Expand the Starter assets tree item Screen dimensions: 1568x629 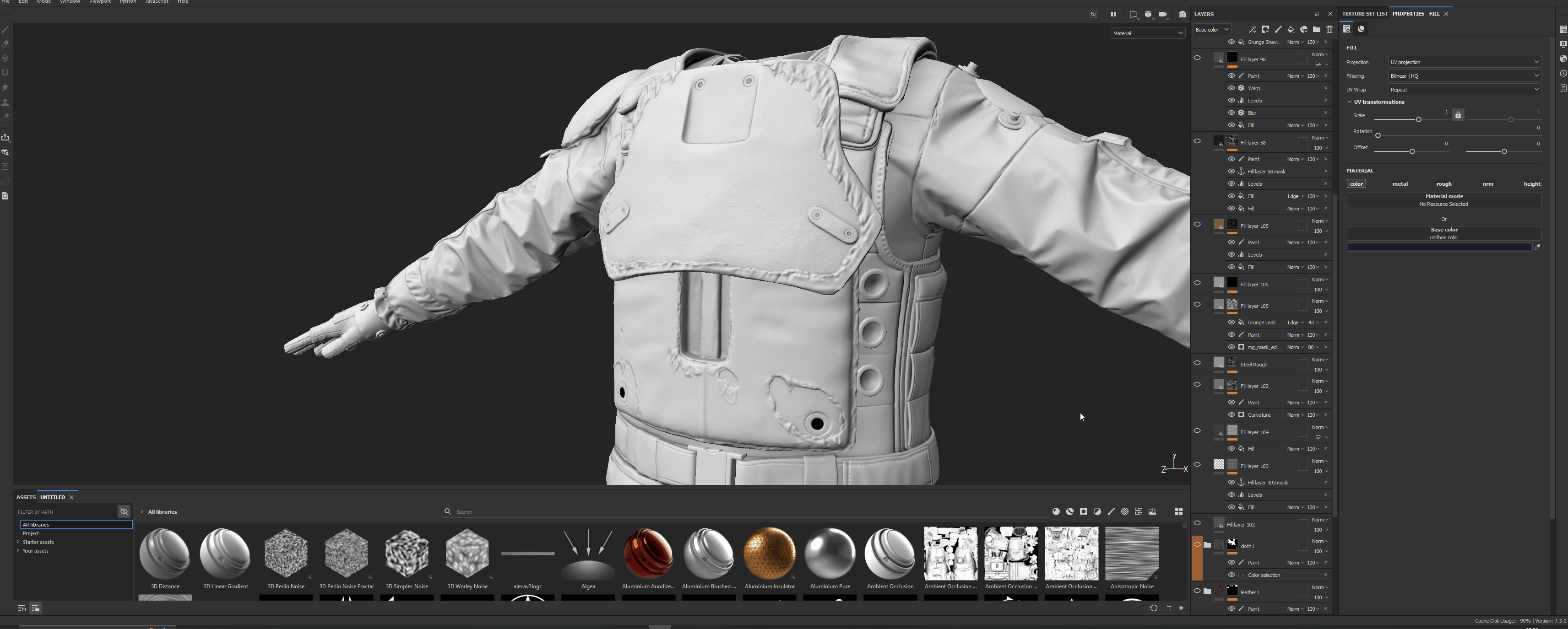pyautogui.click(x=18, y=542)
